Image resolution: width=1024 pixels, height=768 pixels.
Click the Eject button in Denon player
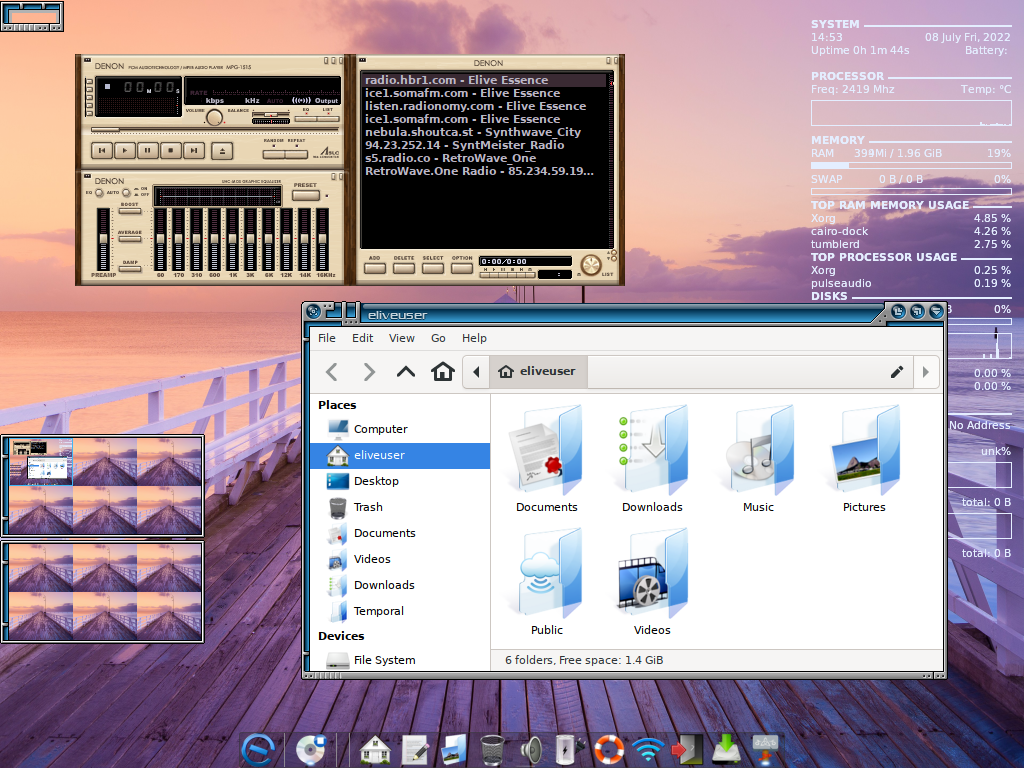(222, 151)
